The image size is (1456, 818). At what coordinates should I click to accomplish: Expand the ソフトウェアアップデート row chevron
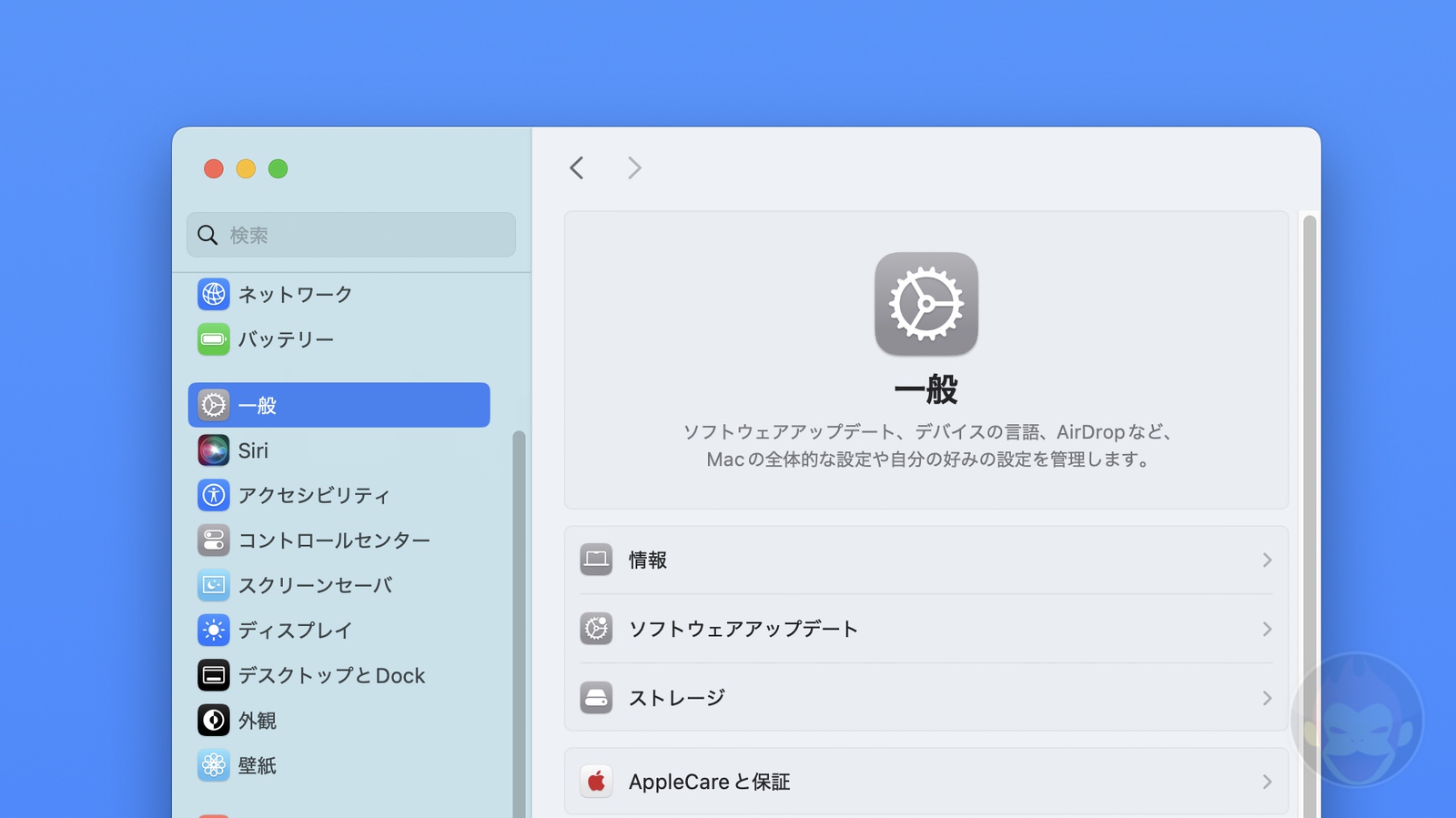point(1267,629)
